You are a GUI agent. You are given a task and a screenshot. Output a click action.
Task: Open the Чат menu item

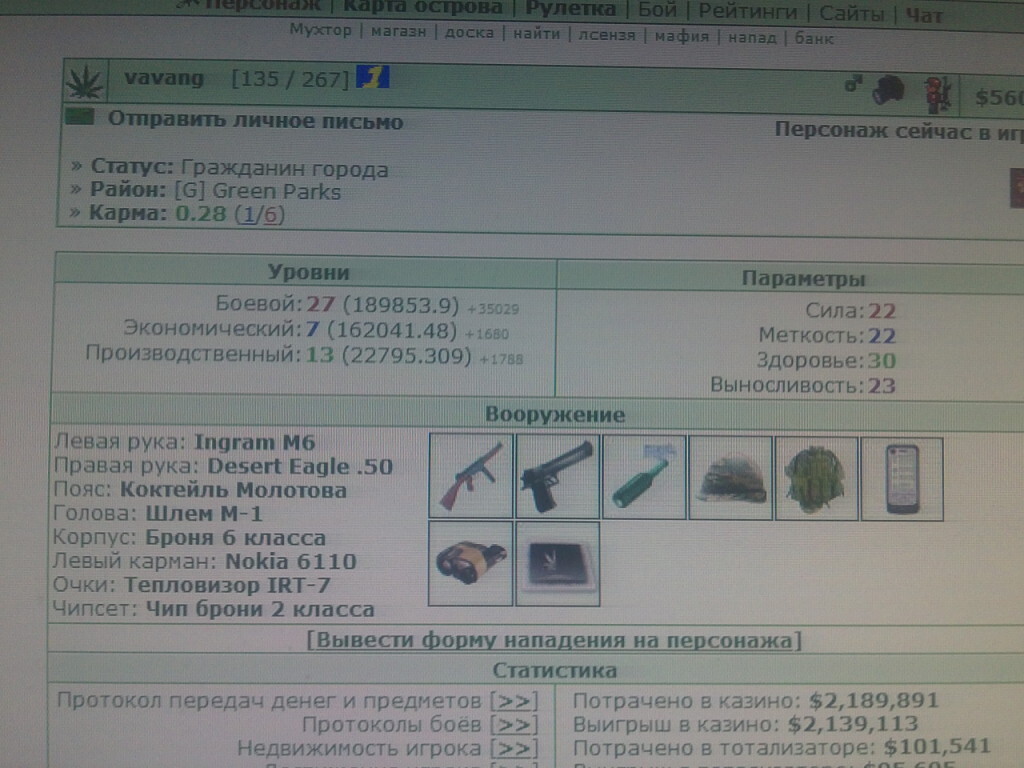[923, 15]
